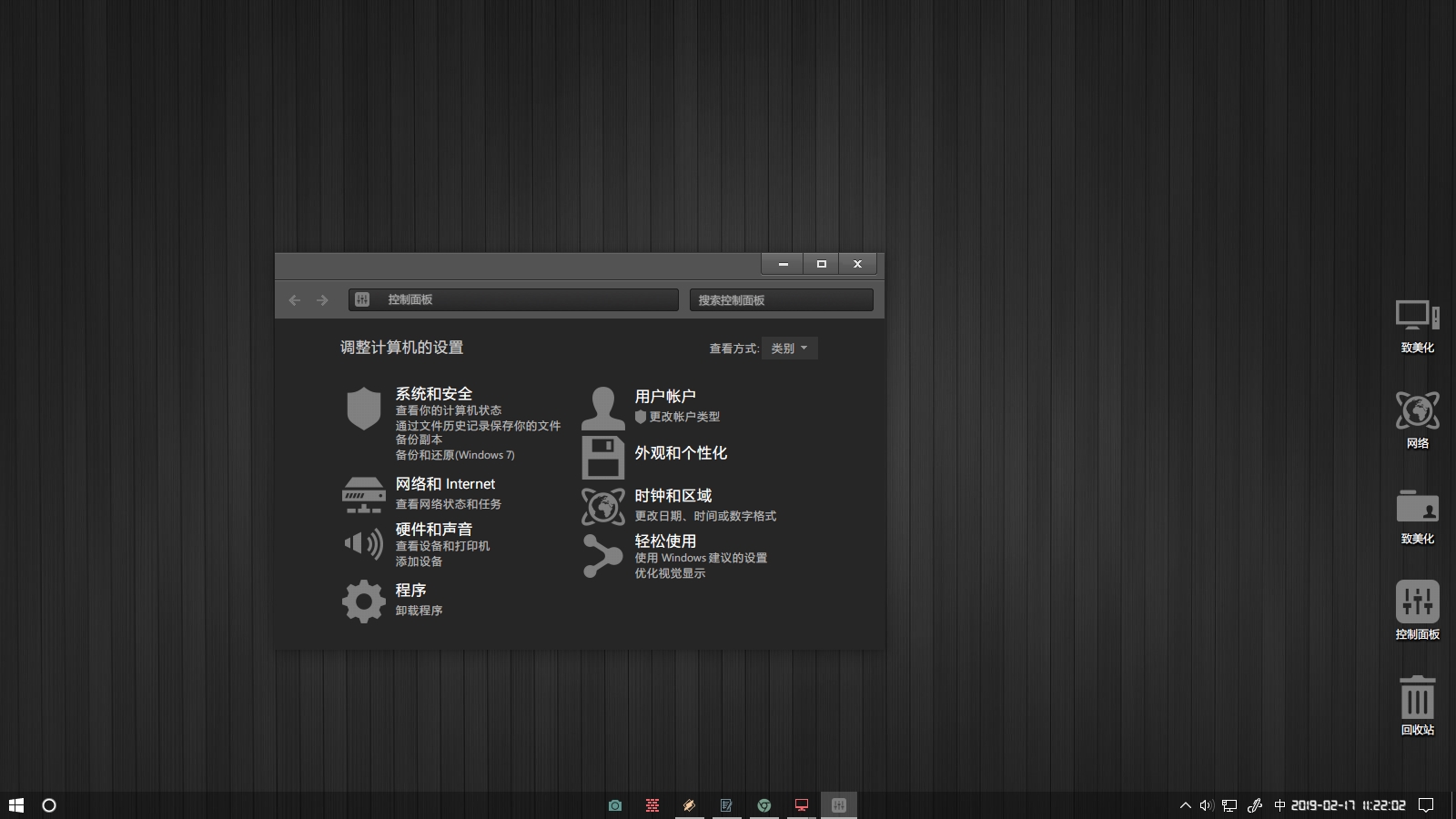
Task: Click the speaker hardware and sound icon
Action: [363, 544]
